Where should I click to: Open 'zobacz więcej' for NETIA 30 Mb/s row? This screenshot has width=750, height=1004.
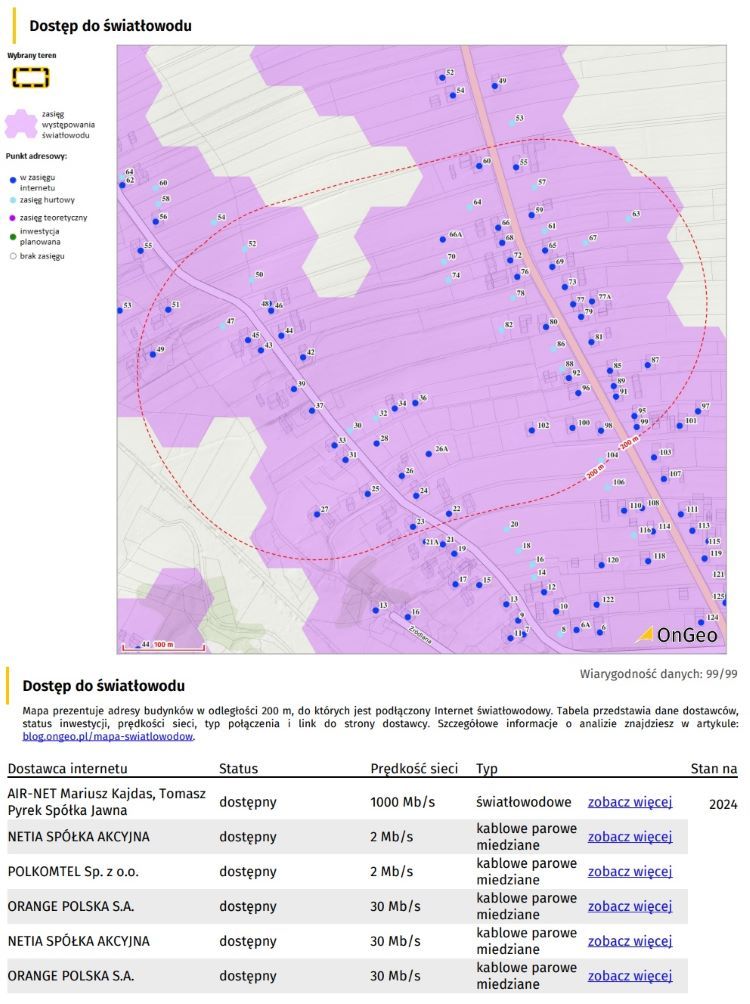pyautogui.click(x=630, y=941)
